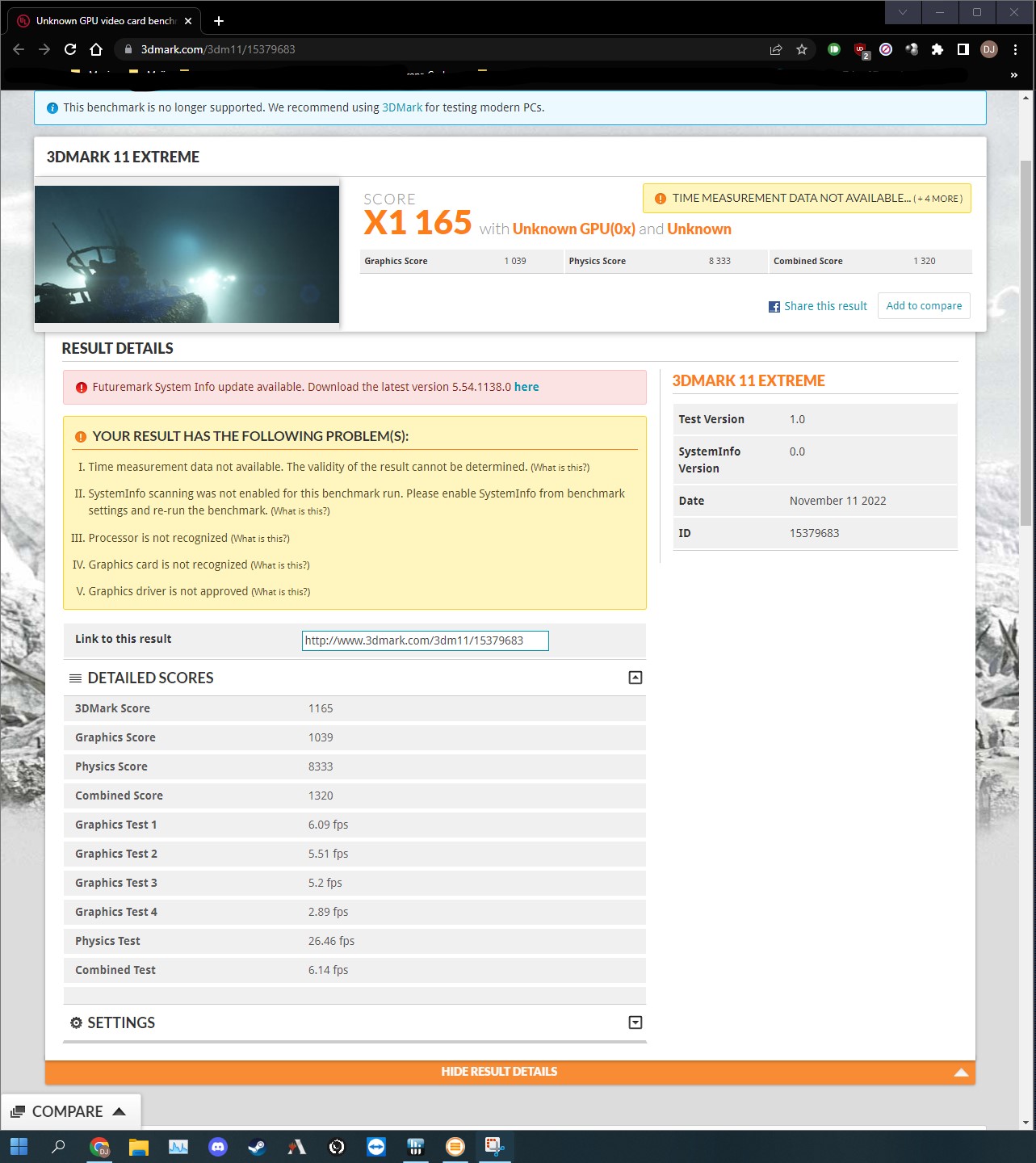Open 'What is this?' for Graphics card not recognized
The width and height of the screenshot is (1036, 1163).
pyautogui.click(x=279, y=565)
